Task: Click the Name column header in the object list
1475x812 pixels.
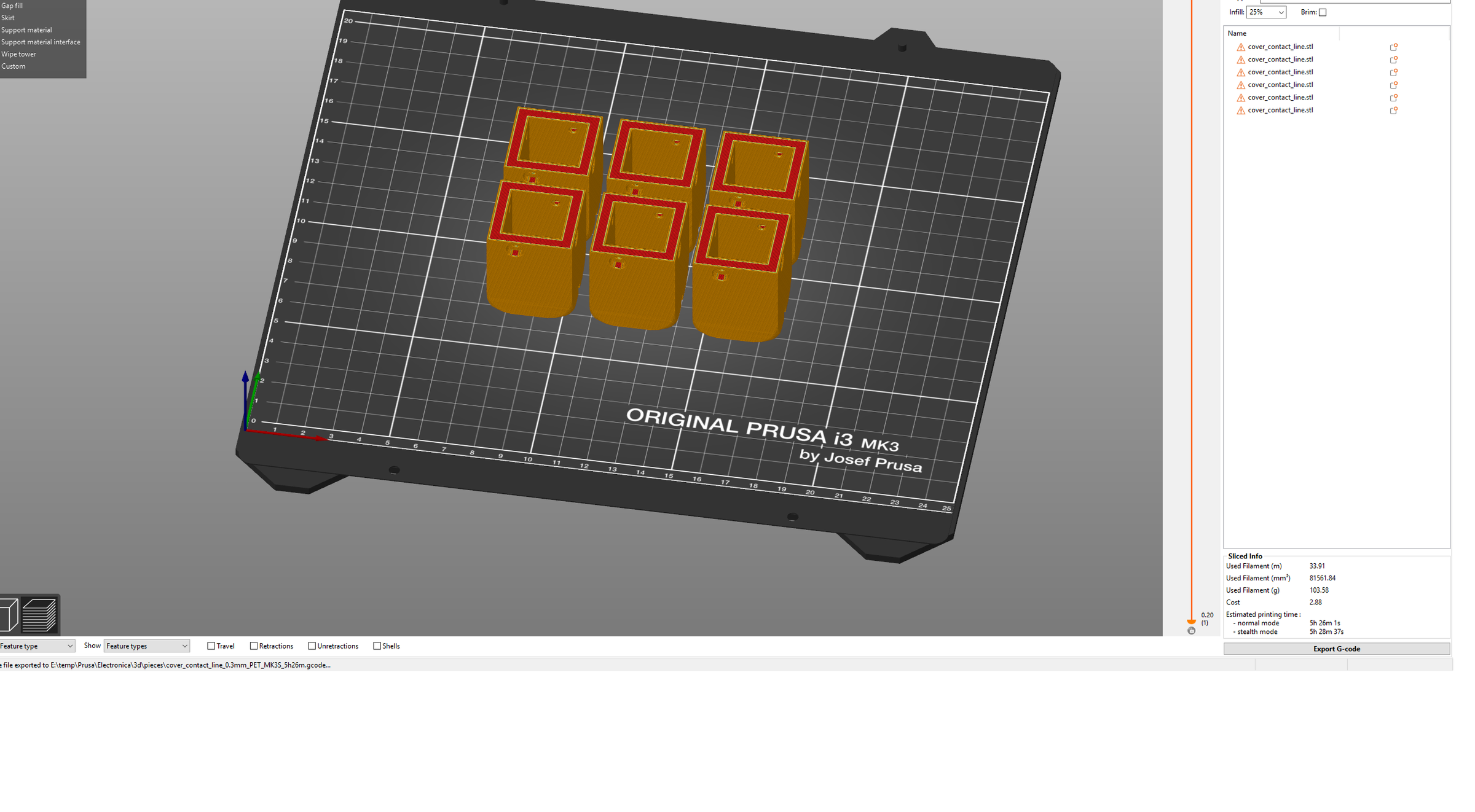Action: (x=1237, y=33)
